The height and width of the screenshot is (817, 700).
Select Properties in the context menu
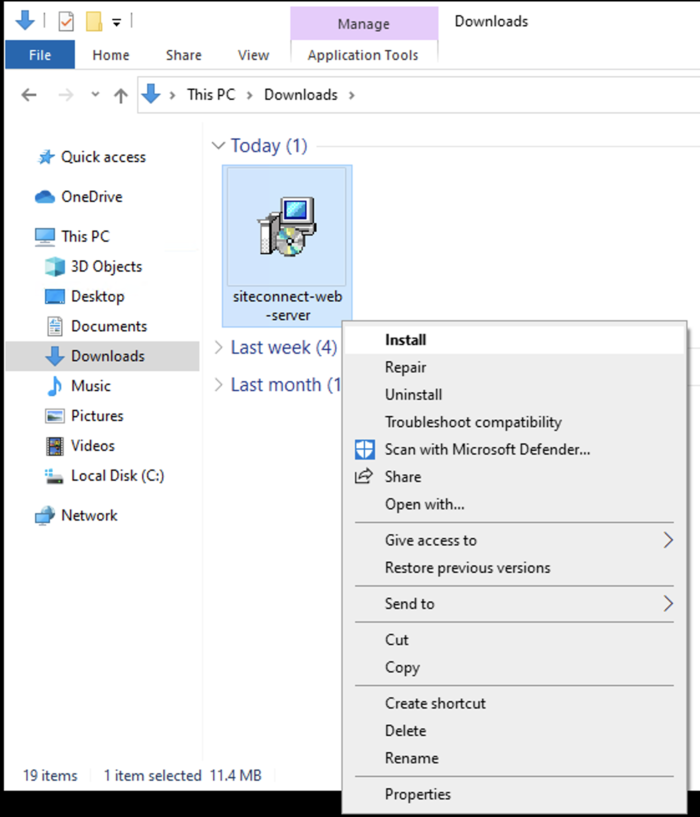(x=418, y=795)
